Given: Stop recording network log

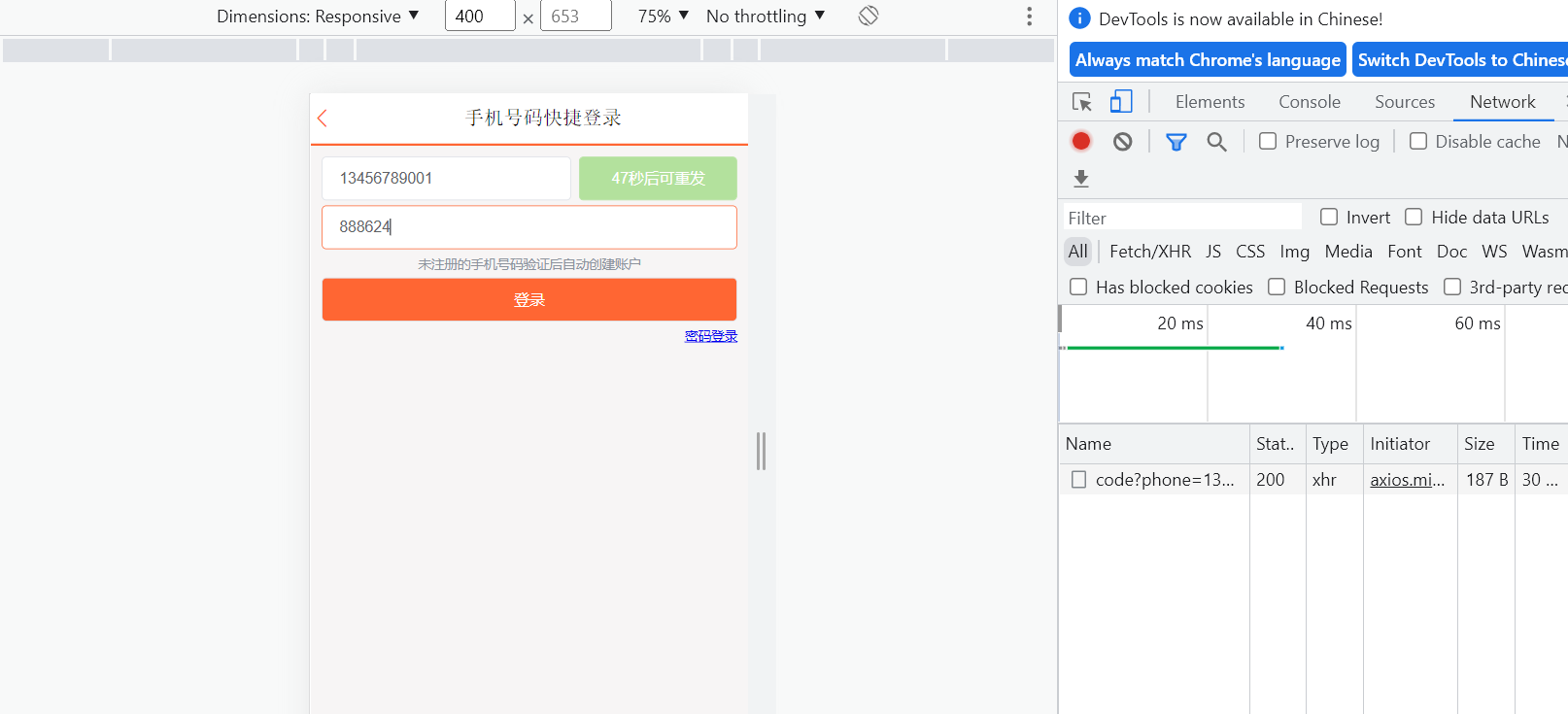Looking at the screenshot, I should (1081, 141).
